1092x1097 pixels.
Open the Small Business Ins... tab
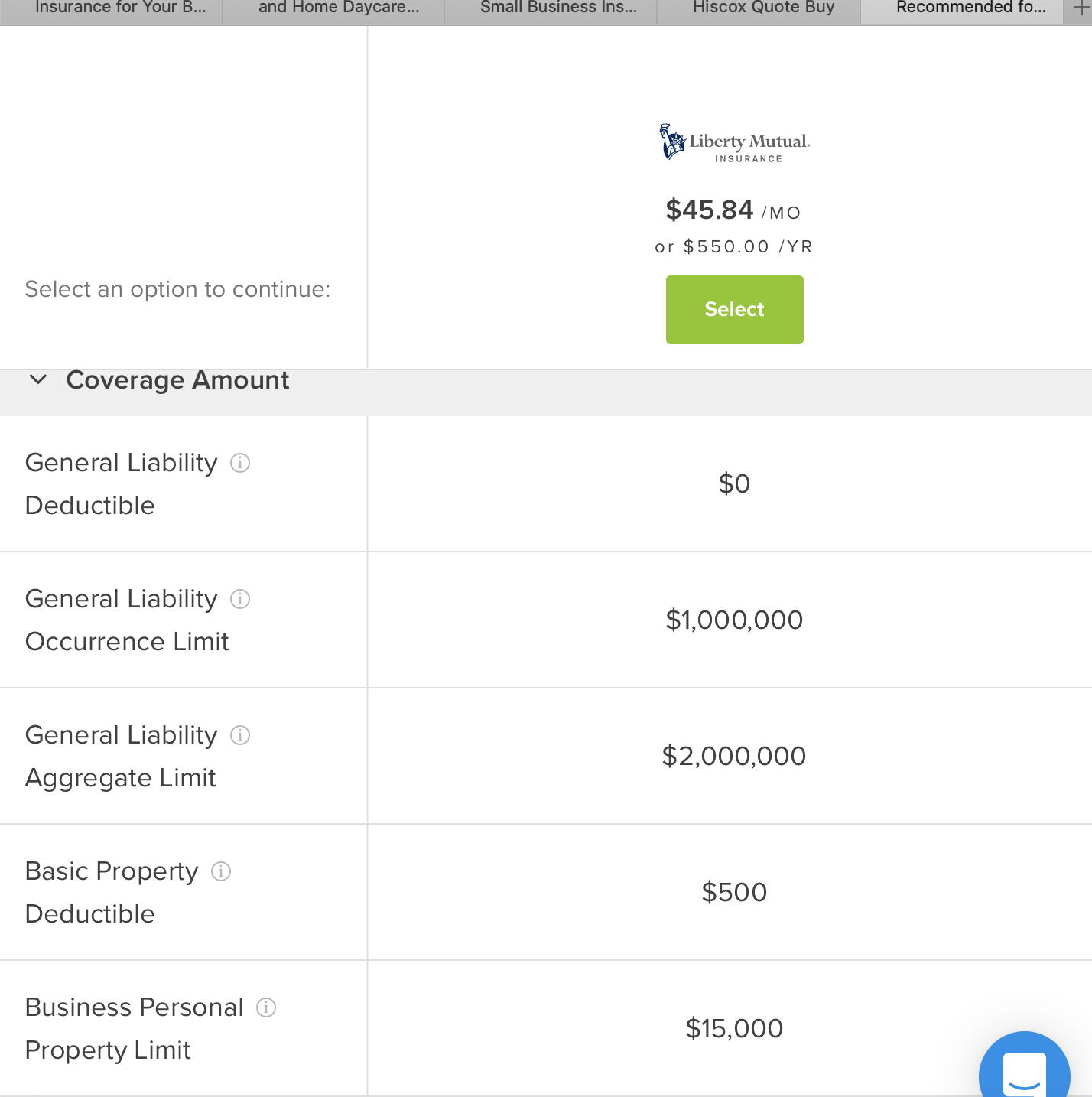coord(558,8)
